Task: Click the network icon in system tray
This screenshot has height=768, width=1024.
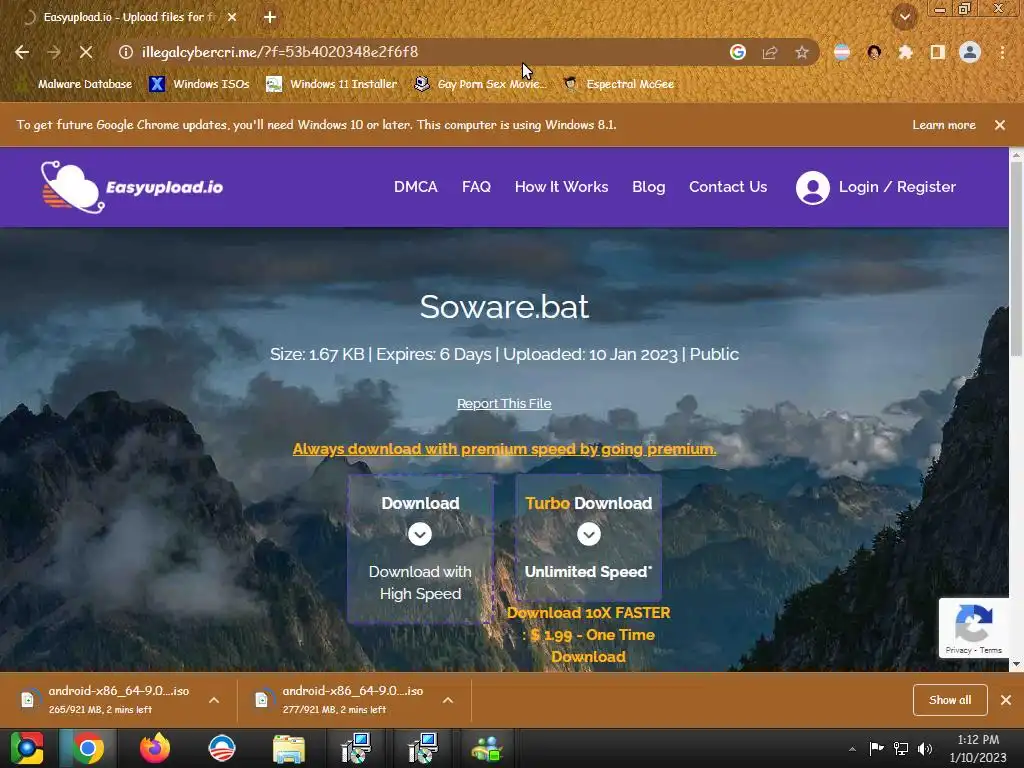Action: point(901,749)
